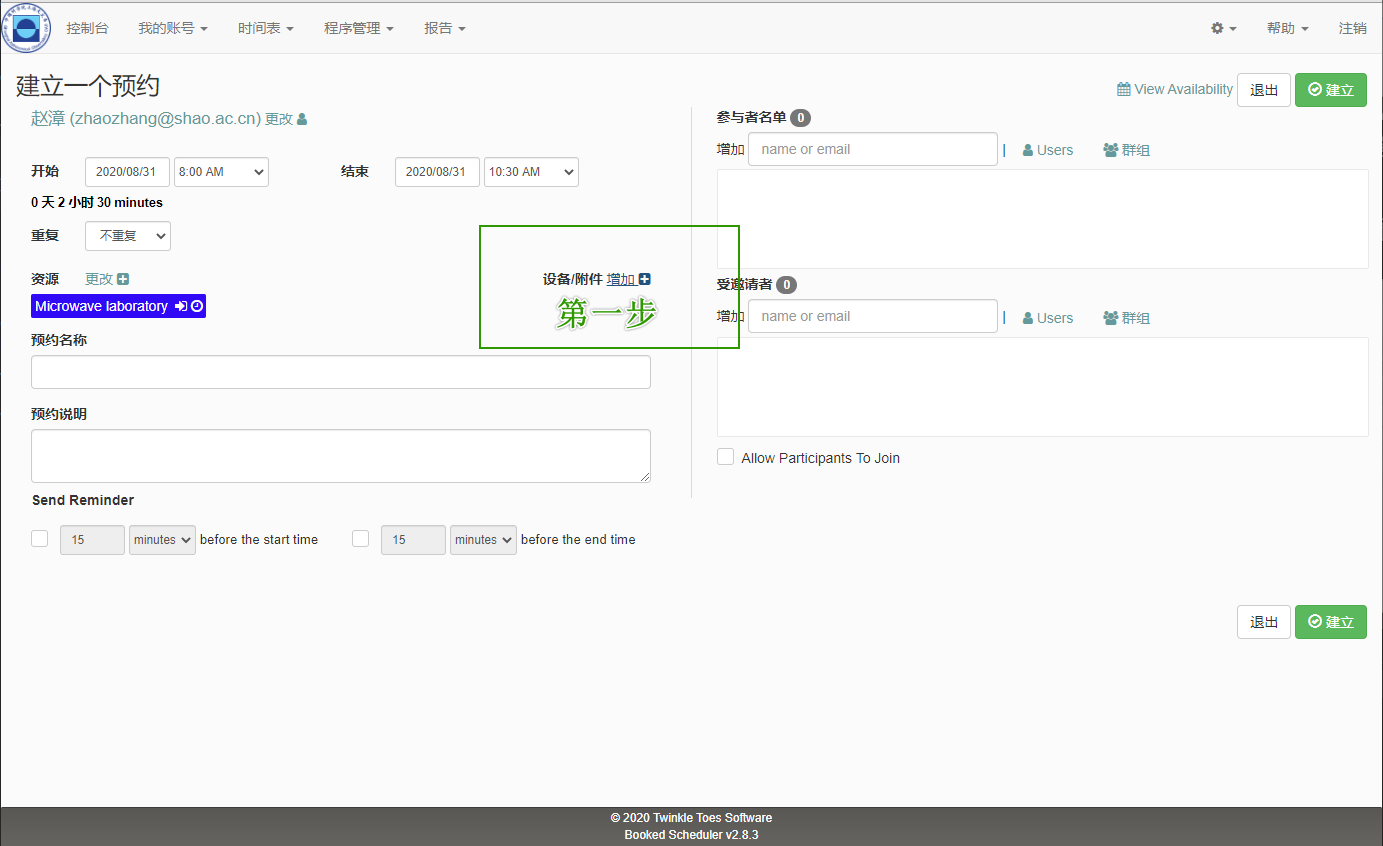The height and width of the screenshot is (846, 1383).
Task: Check the reminder before the start time
Action: pos(40,539)
